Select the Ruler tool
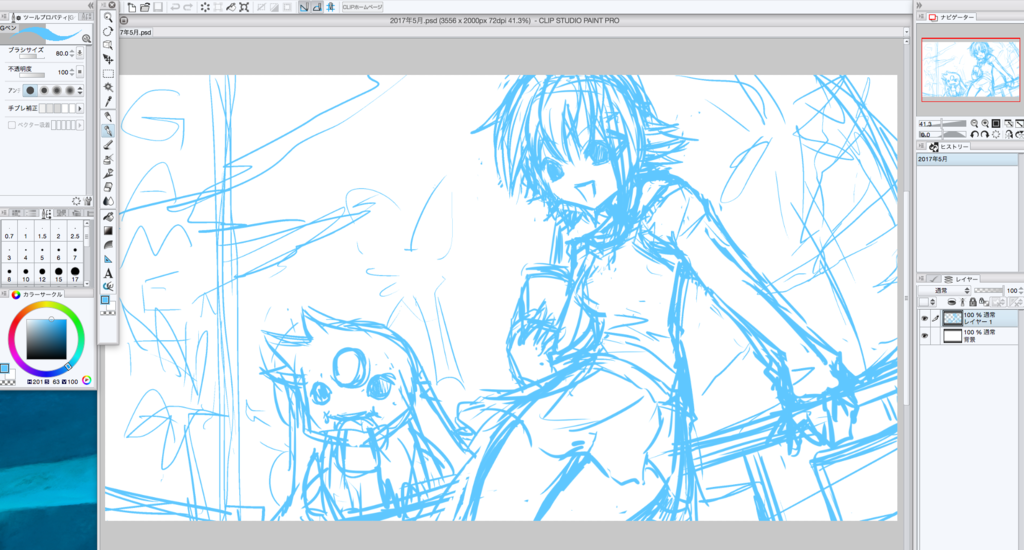The width and height of the screenshot is (1024, 550). pyautogui.click(x=108, y=259)
